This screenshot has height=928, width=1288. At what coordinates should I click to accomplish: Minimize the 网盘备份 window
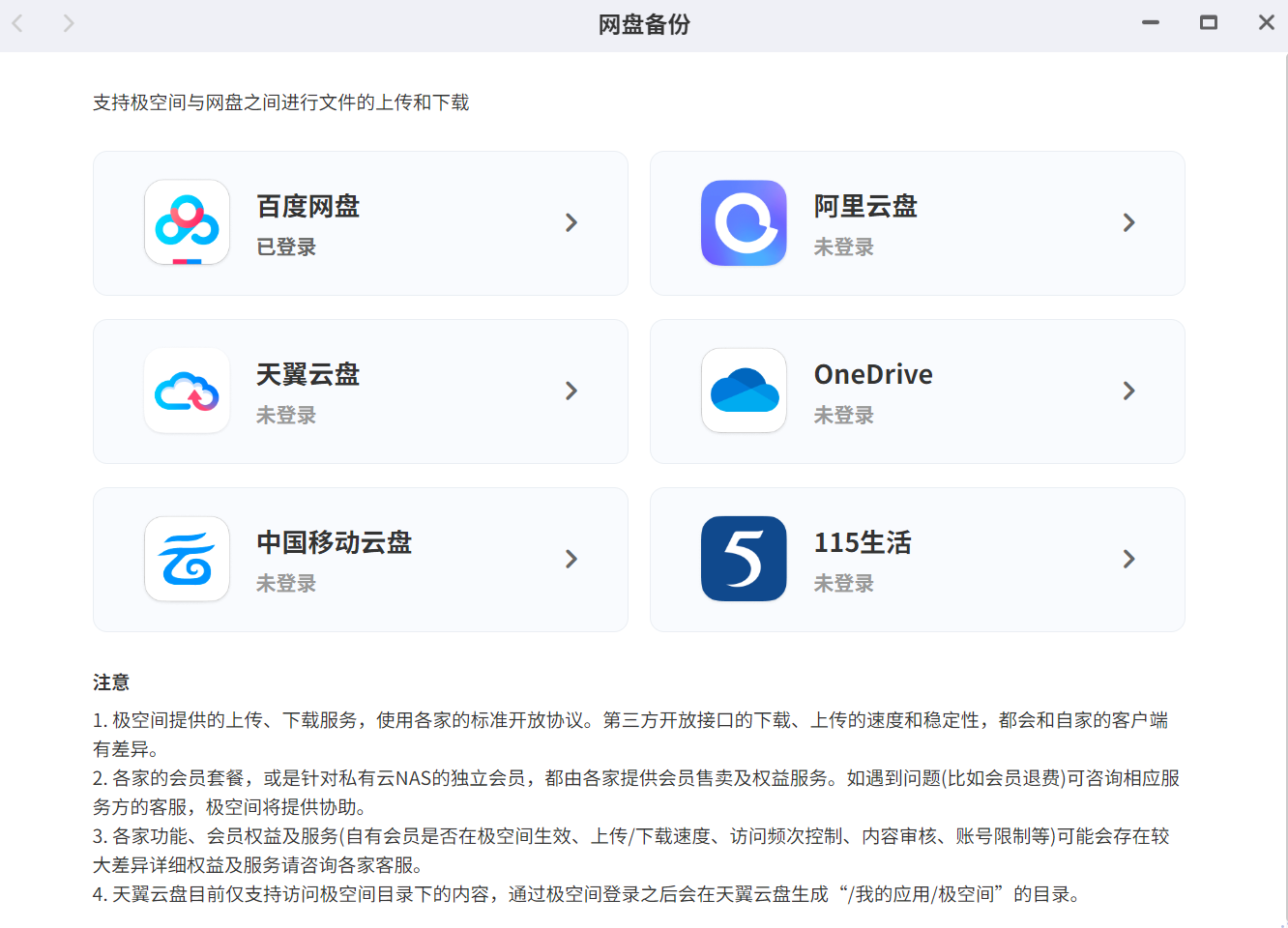[x=1151, y=22]
